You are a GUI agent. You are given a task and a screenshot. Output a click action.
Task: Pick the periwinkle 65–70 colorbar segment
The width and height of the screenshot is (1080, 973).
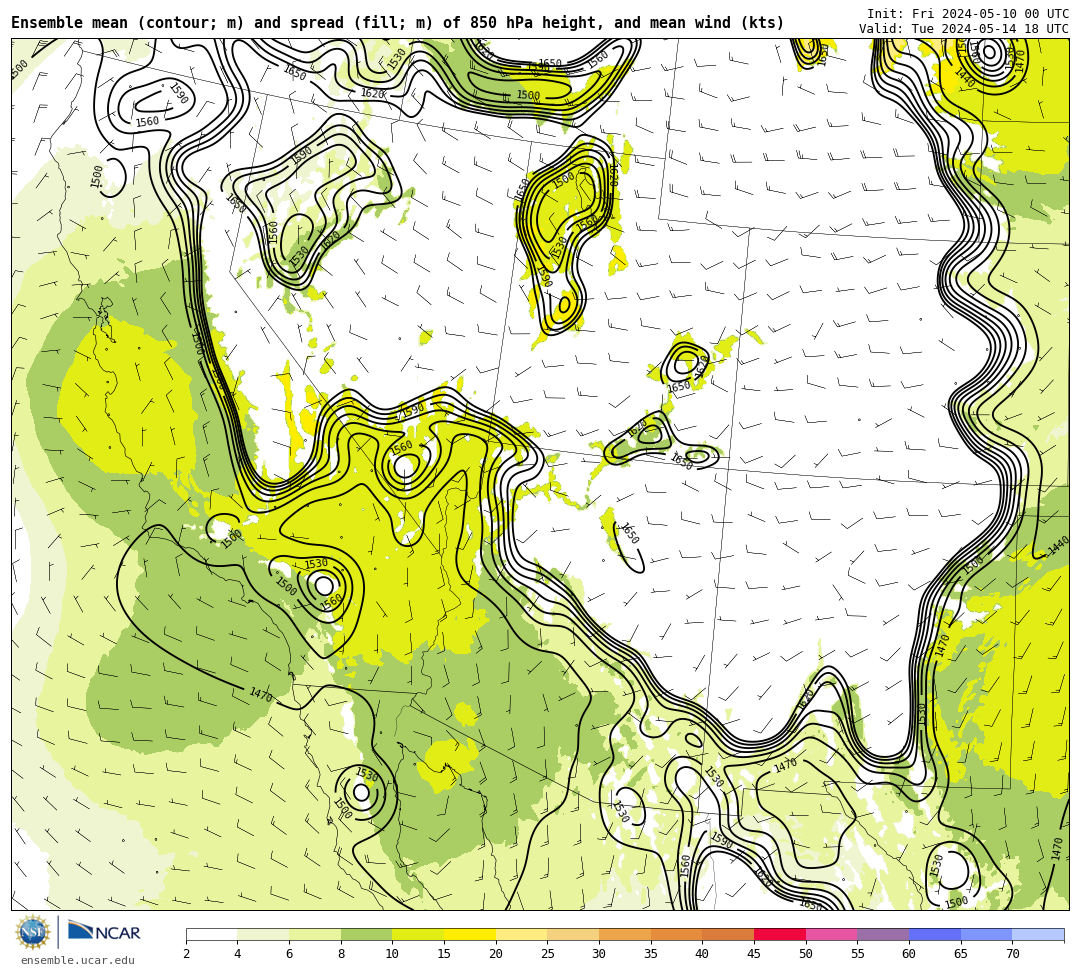(x=986, y=934)
